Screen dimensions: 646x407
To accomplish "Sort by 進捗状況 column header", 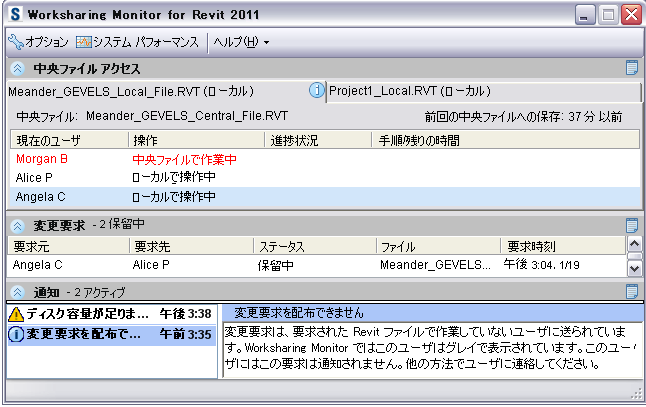I will coord(318,140).
